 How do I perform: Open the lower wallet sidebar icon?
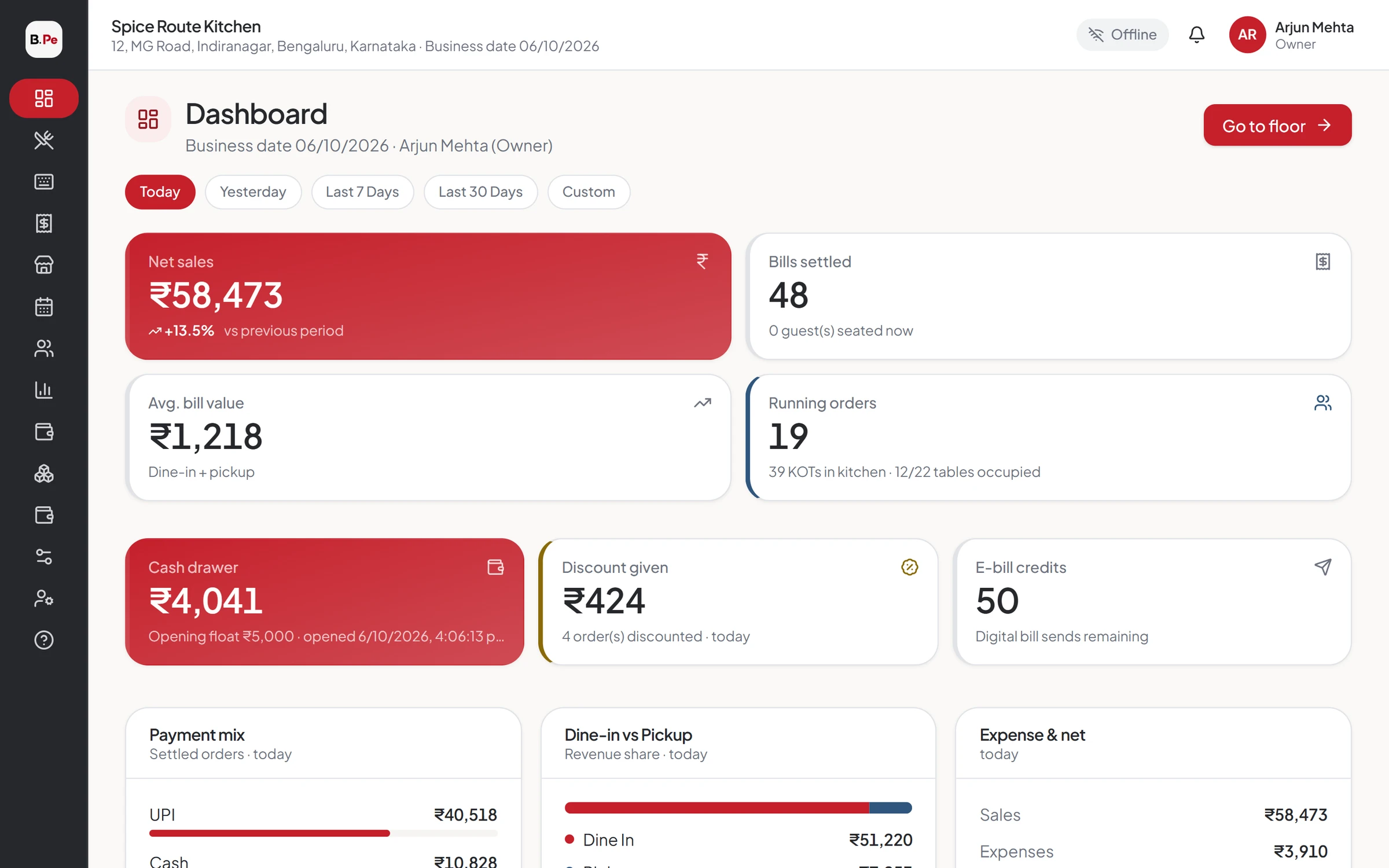pos(44,515)
